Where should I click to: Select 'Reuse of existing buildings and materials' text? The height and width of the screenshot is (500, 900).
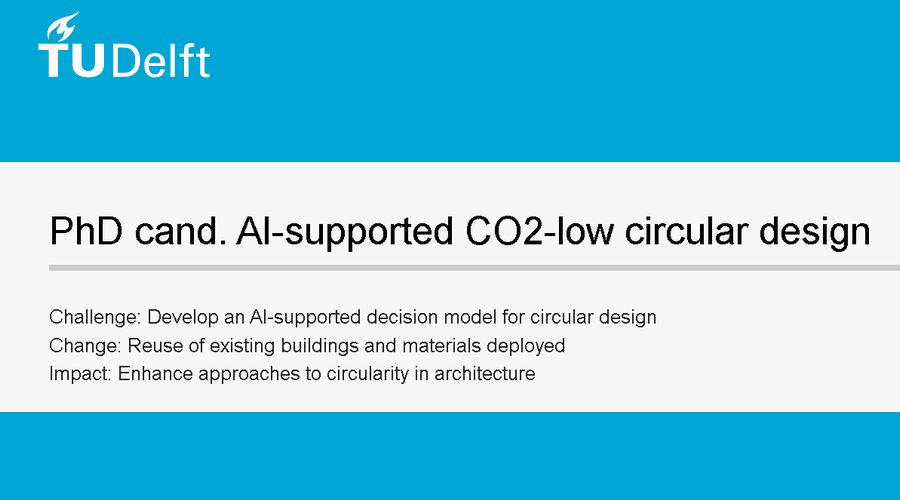pyautogui.click(x=304, y=346)
